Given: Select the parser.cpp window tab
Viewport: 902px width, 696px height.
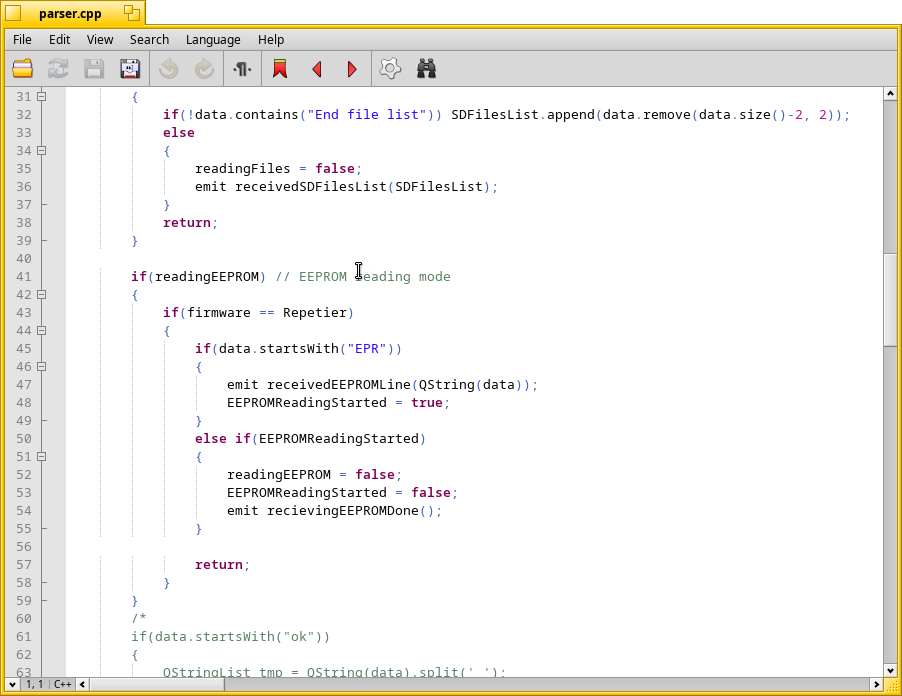Looking at the screenshot, I should [x=70, y=14].
